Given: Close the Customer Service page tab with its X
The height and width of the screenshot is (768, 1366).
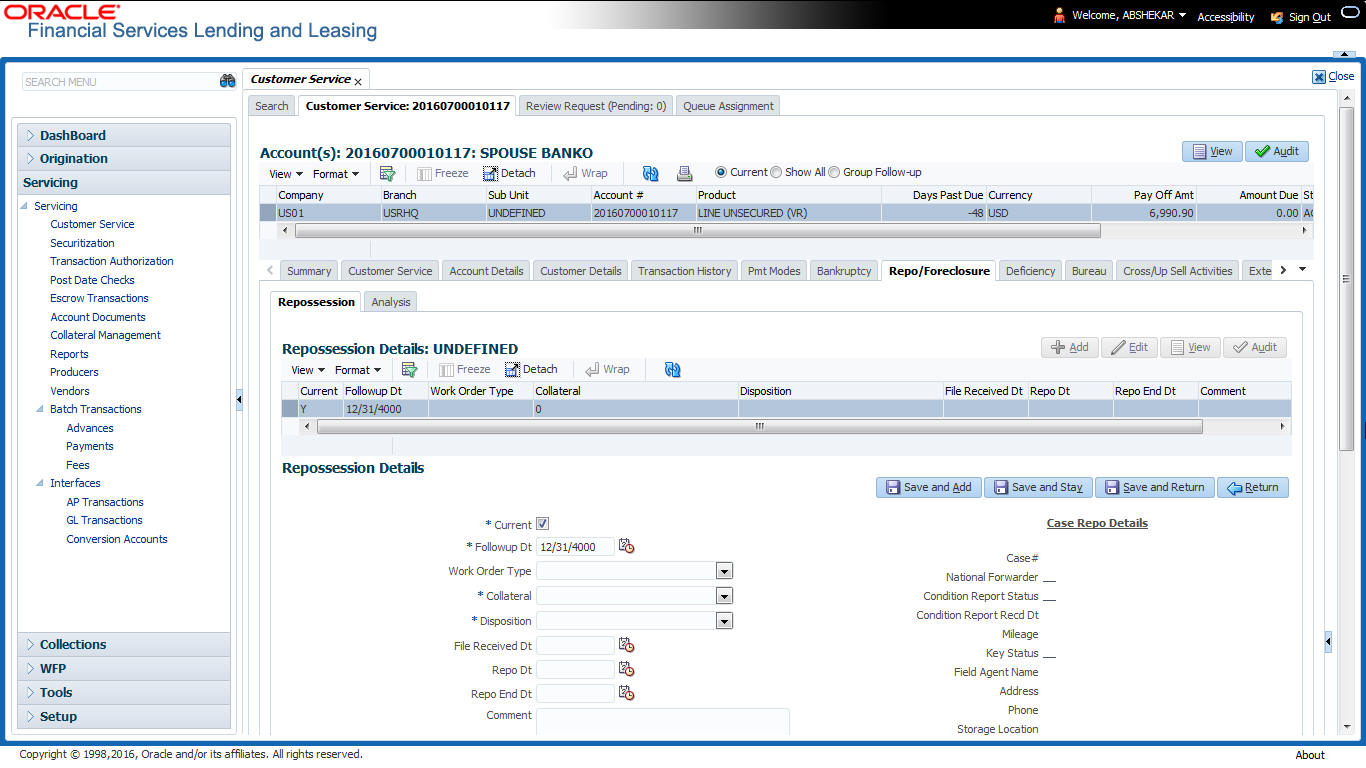Looking at the screenshot, I should pyautogui.click(x=358, y=81).
